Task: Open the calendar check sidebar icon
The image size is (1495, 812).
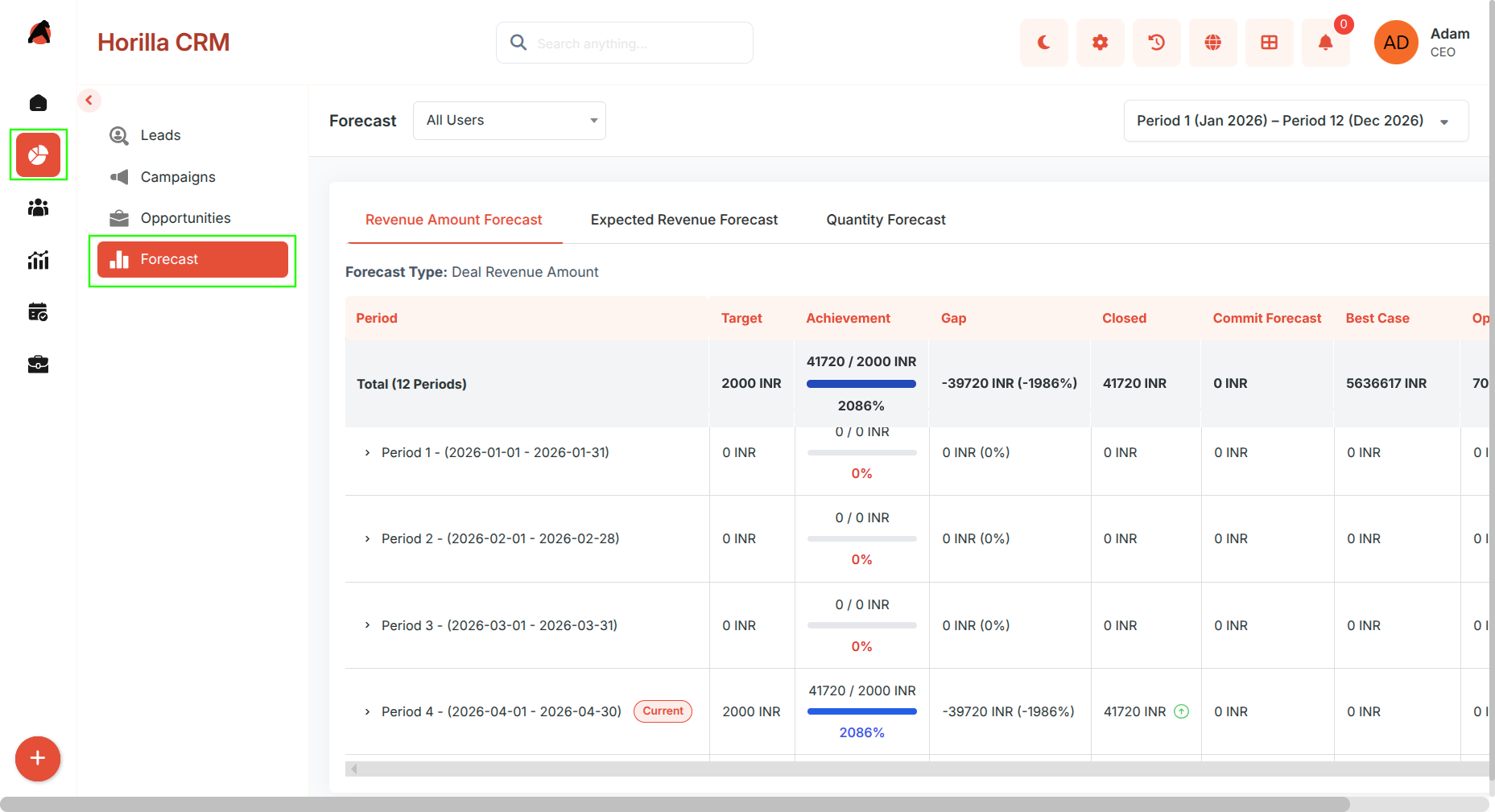Action: (x=38, y=312)
